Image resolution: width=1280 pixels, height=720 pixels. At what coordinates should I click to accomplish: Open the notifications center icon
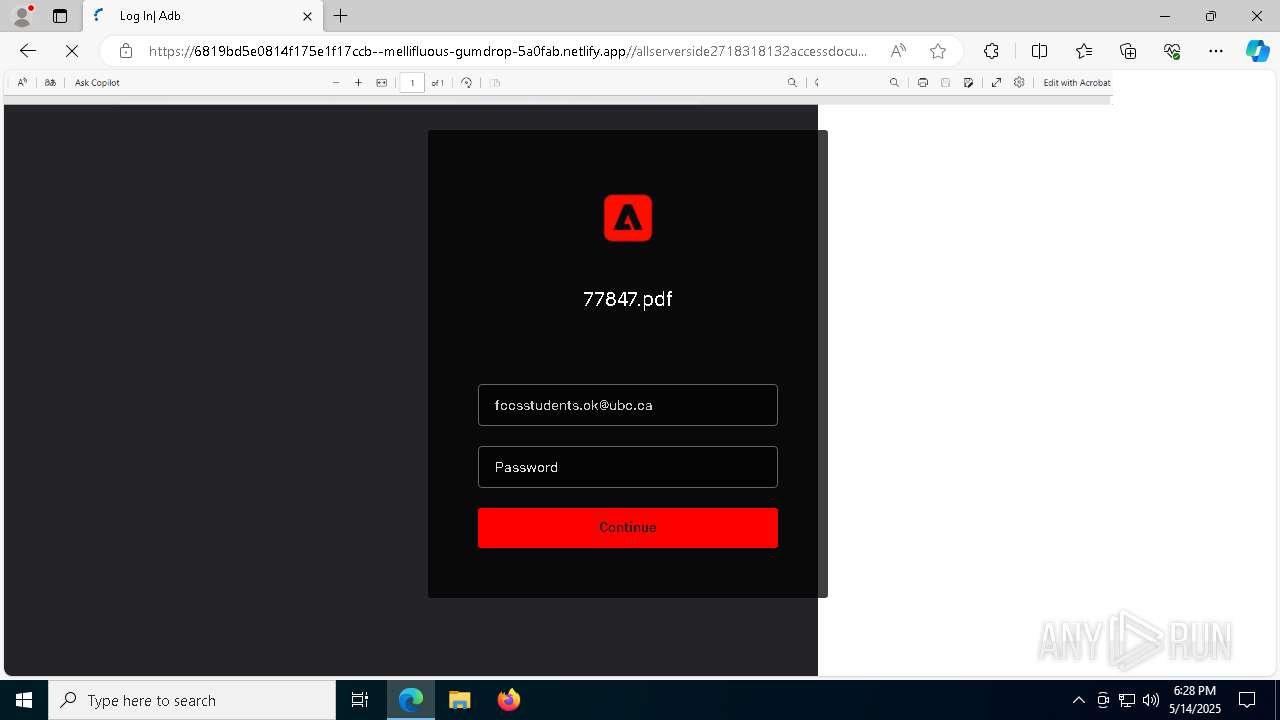(1247, 700)
